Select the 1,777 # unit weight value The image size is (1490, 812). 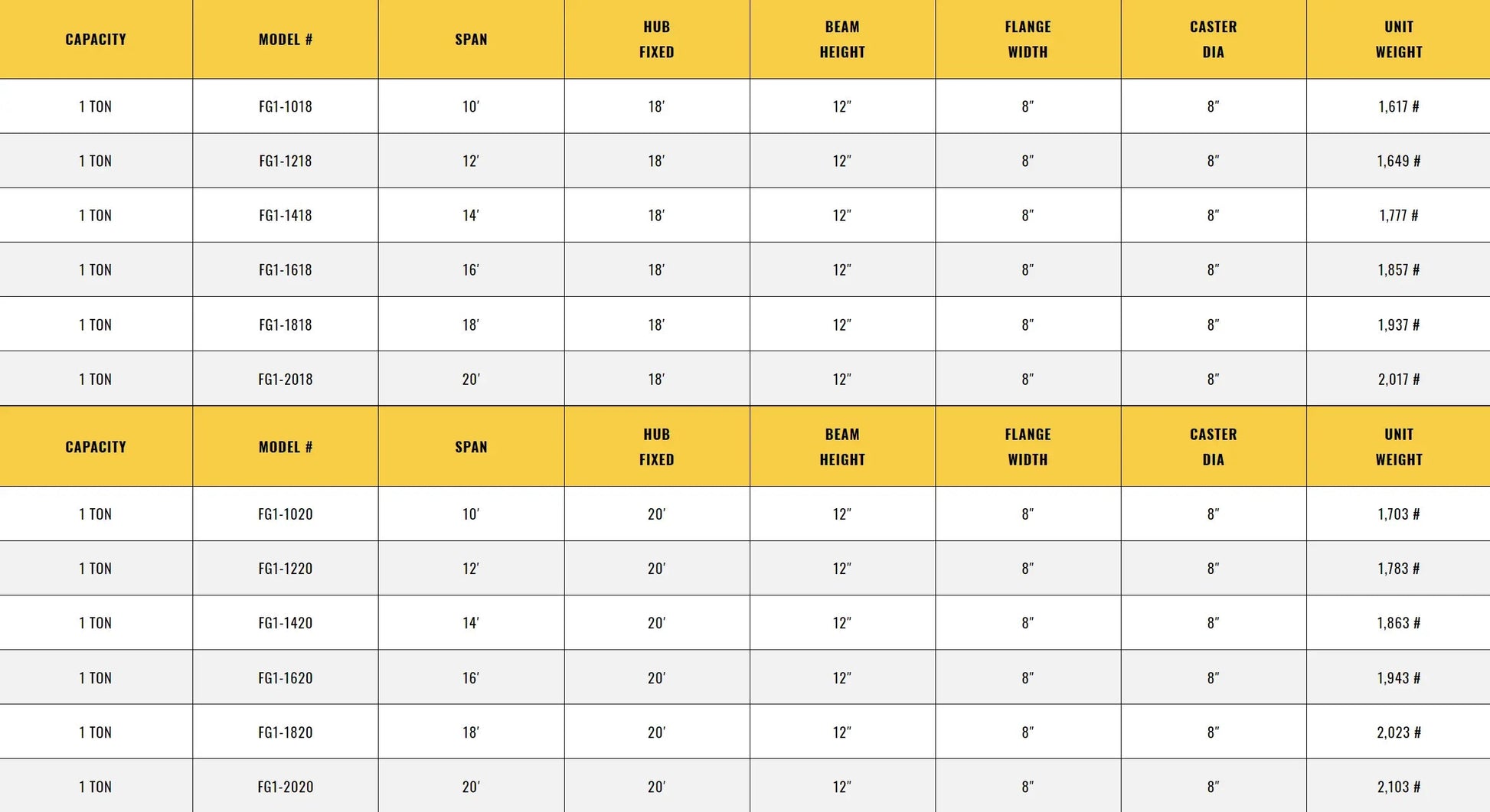click(x=1398, y=215)
